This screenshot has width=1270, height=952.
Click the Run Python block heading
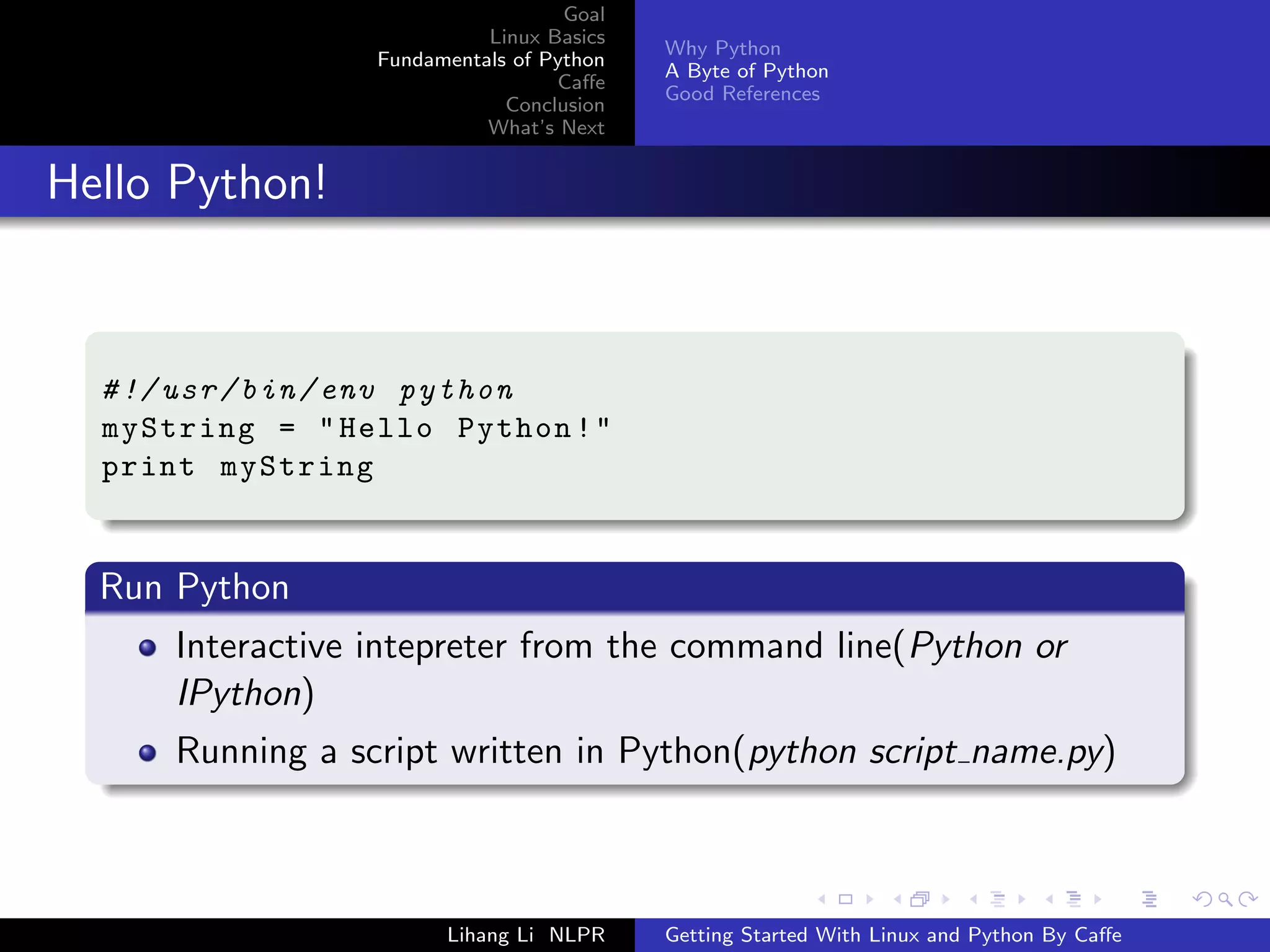coord(195,587)
